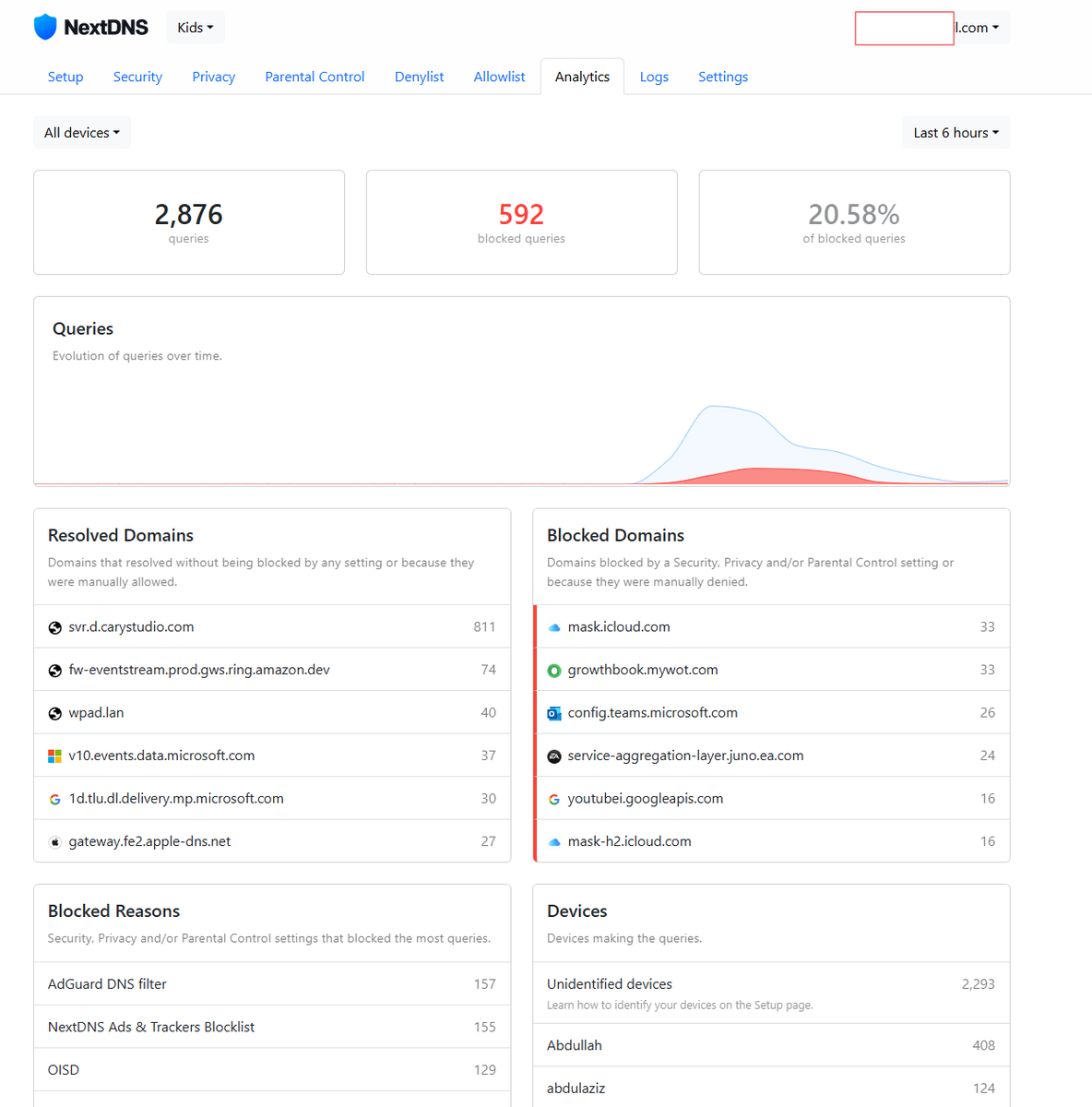Go to the Setup tab
Screen dimensions: 1092x1107
point(65,77)
